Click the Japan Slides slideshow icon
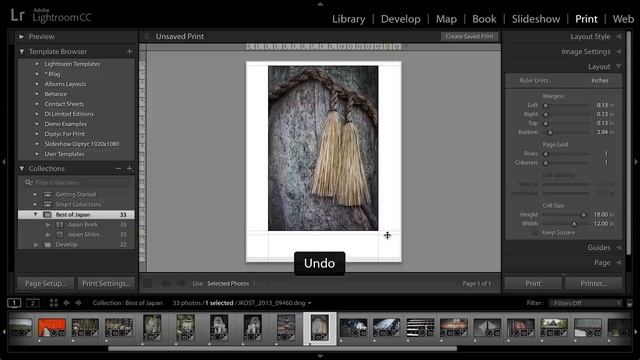Viewport: 640px width, 360px height. (60, 235)
